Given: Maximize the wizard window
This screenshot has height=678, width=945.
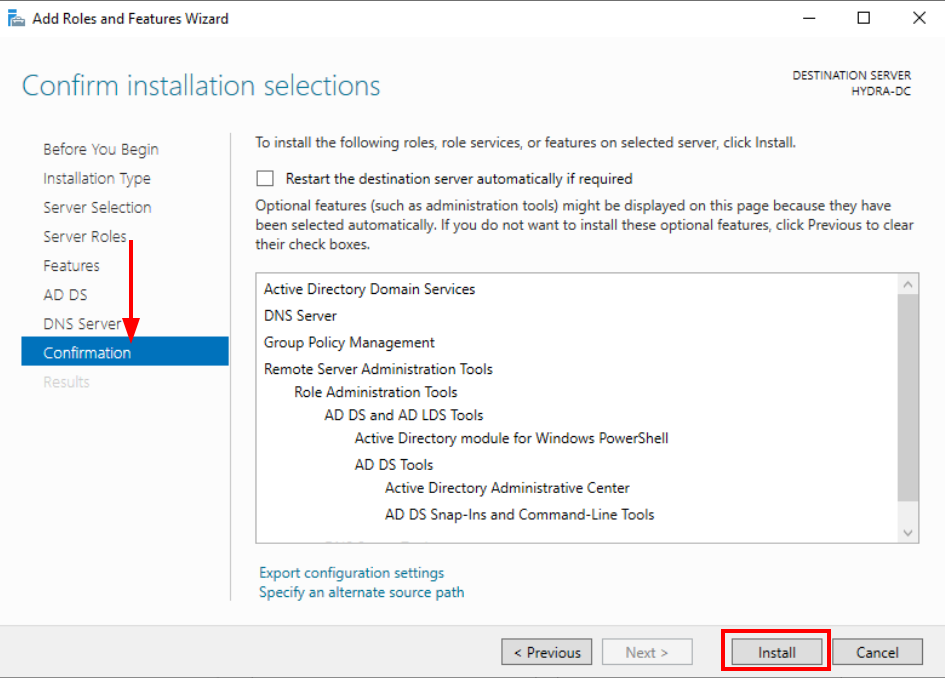Looking at the screenshot, I should click(x=864, y=18).
